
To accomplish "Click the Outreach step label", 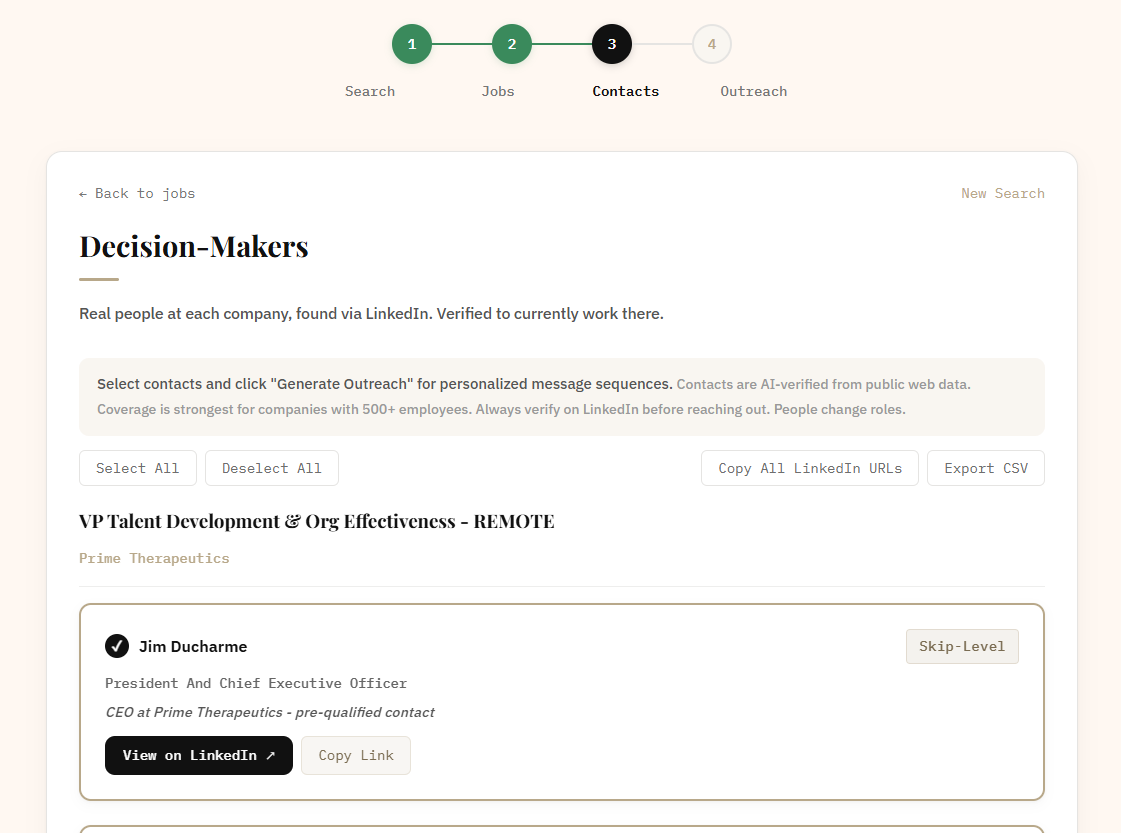I will (x=754, y=92).
